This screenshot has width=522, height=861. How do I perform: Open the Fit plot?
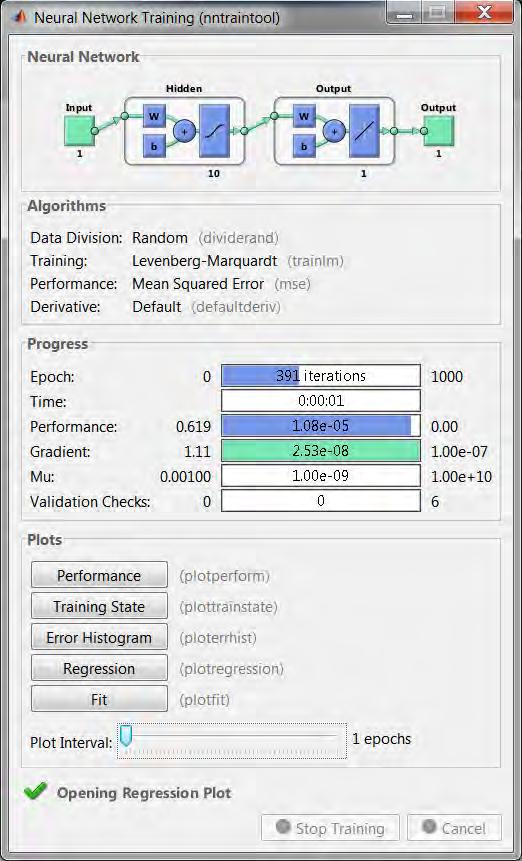pyautogui.click(x=99, y=699)
